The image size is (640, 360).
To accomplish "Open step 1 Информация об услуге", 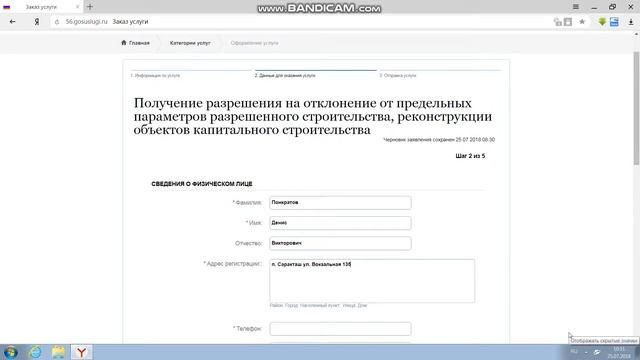I will point(156,76).
